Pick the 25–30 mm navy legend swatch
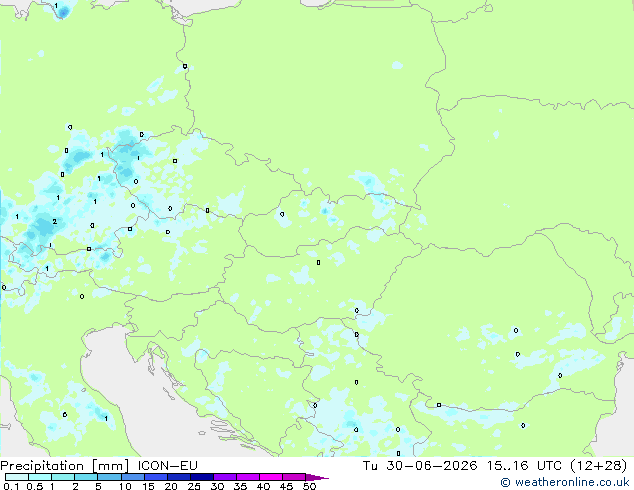Screen dimensions: 634x490 201,477
